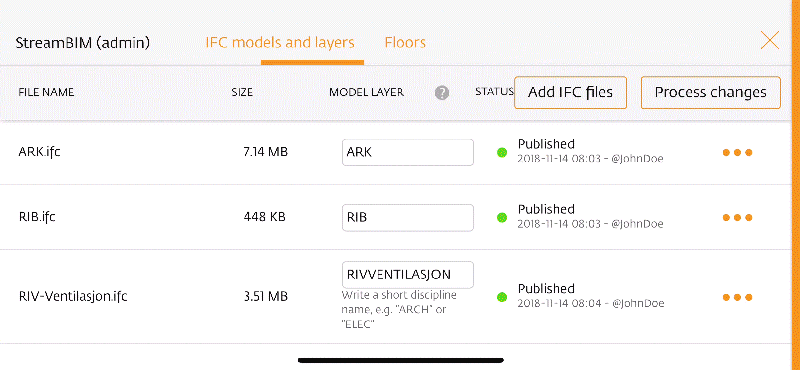Open the three-dot menu for ARK.ifc
Image resolution: width=800 pixels, height=370 pixels.
pos(737,152)
